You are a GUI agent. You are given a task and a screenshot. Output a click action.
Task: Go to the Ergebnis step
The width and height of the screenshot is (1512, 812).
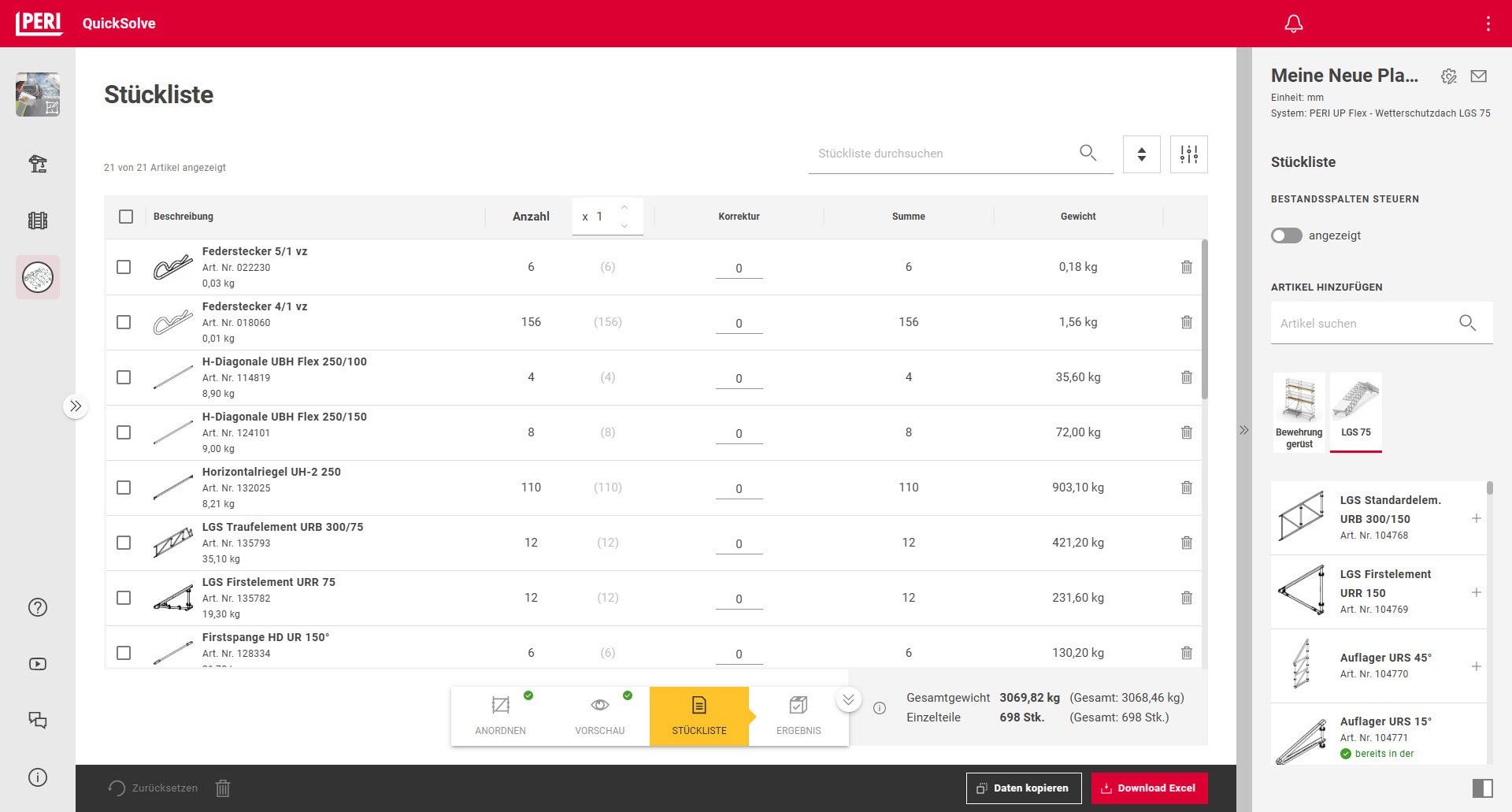[x=799, y=716]
